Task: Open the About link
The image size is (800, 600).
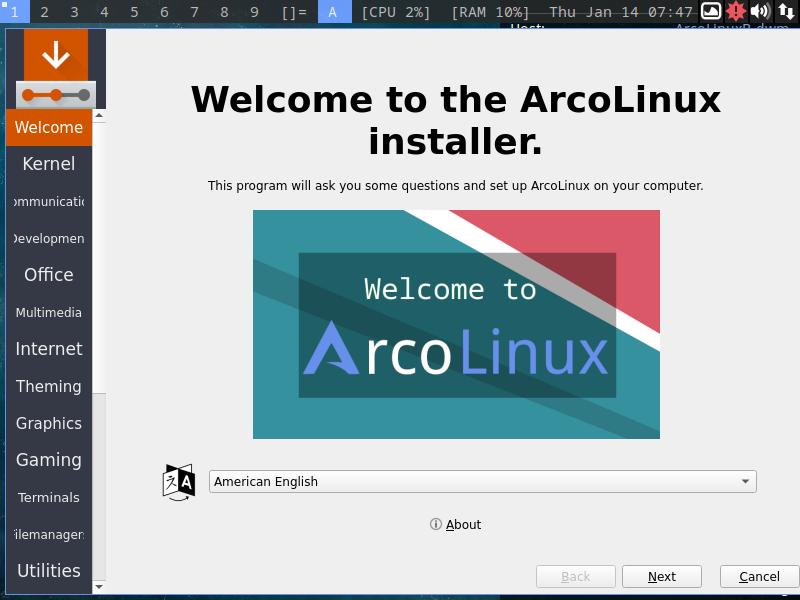Action: 456,524
